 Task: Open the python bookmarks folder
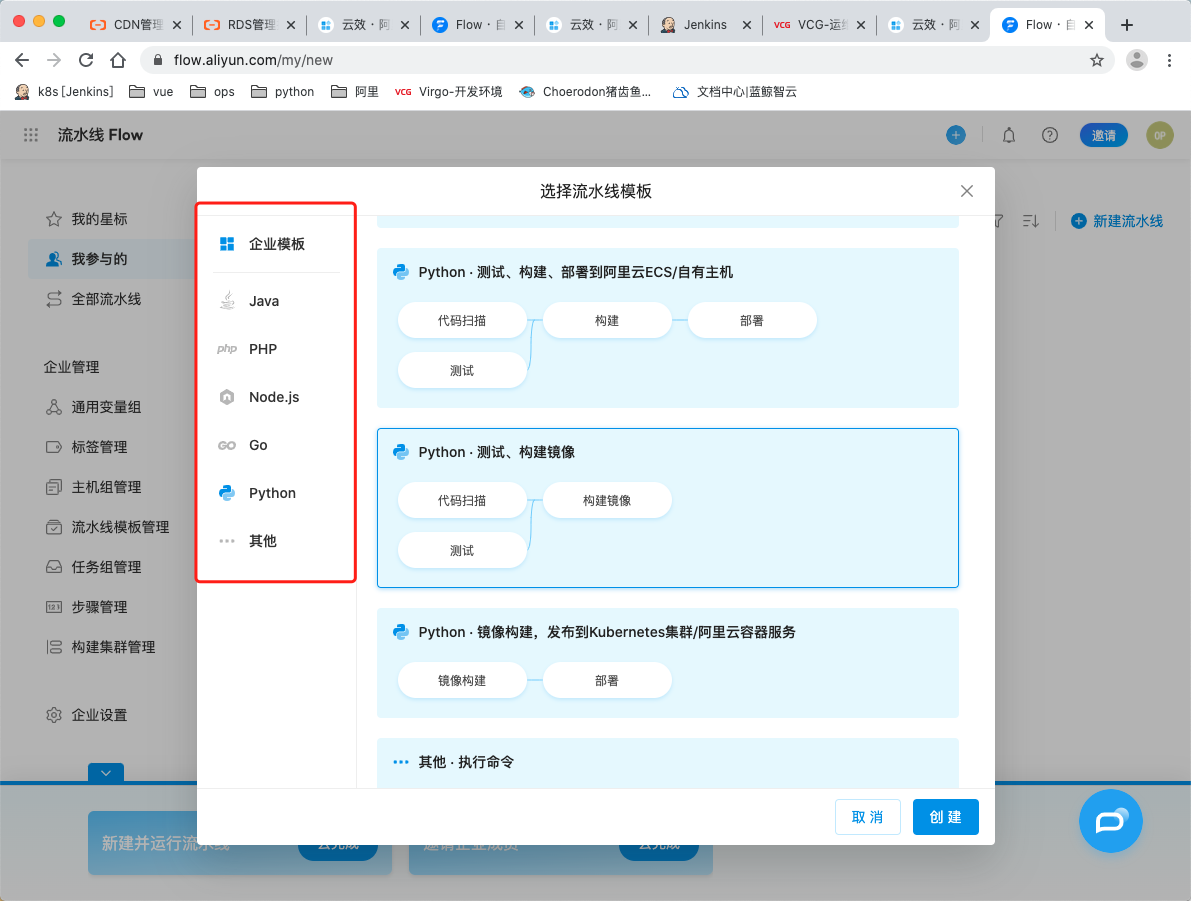[283, 92]
